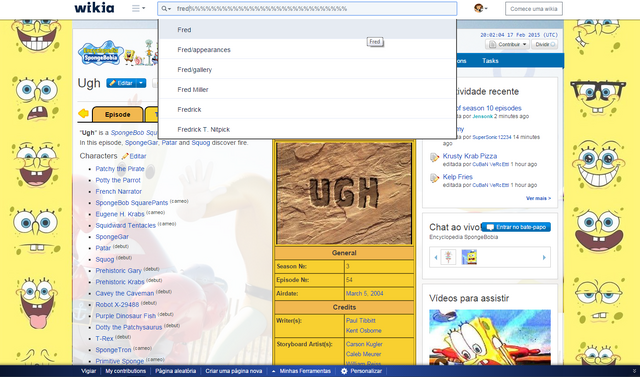Image resolution: width=640 pixels, height=377 pixels.
Task: Open the hamburger hub menu dropdown
Action: point(138,8)
